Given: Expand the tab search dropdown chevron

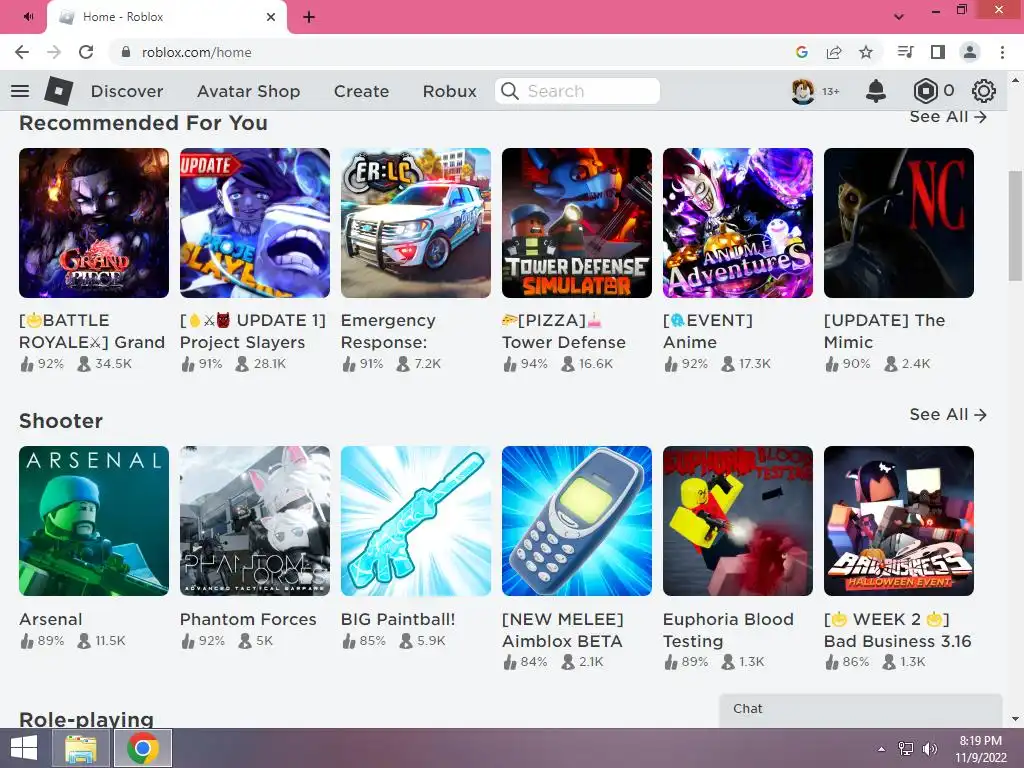Looking at the screenshot, I should [x=899, y=17].
